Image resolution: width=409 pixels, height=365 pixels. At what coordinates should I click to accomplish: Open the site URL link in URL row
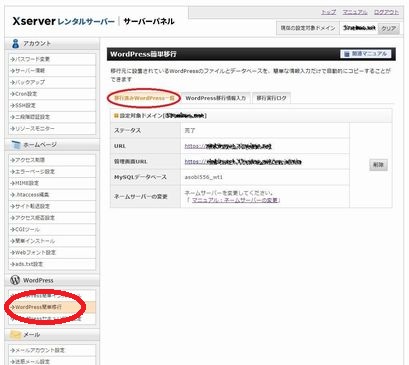pos(228,146)
